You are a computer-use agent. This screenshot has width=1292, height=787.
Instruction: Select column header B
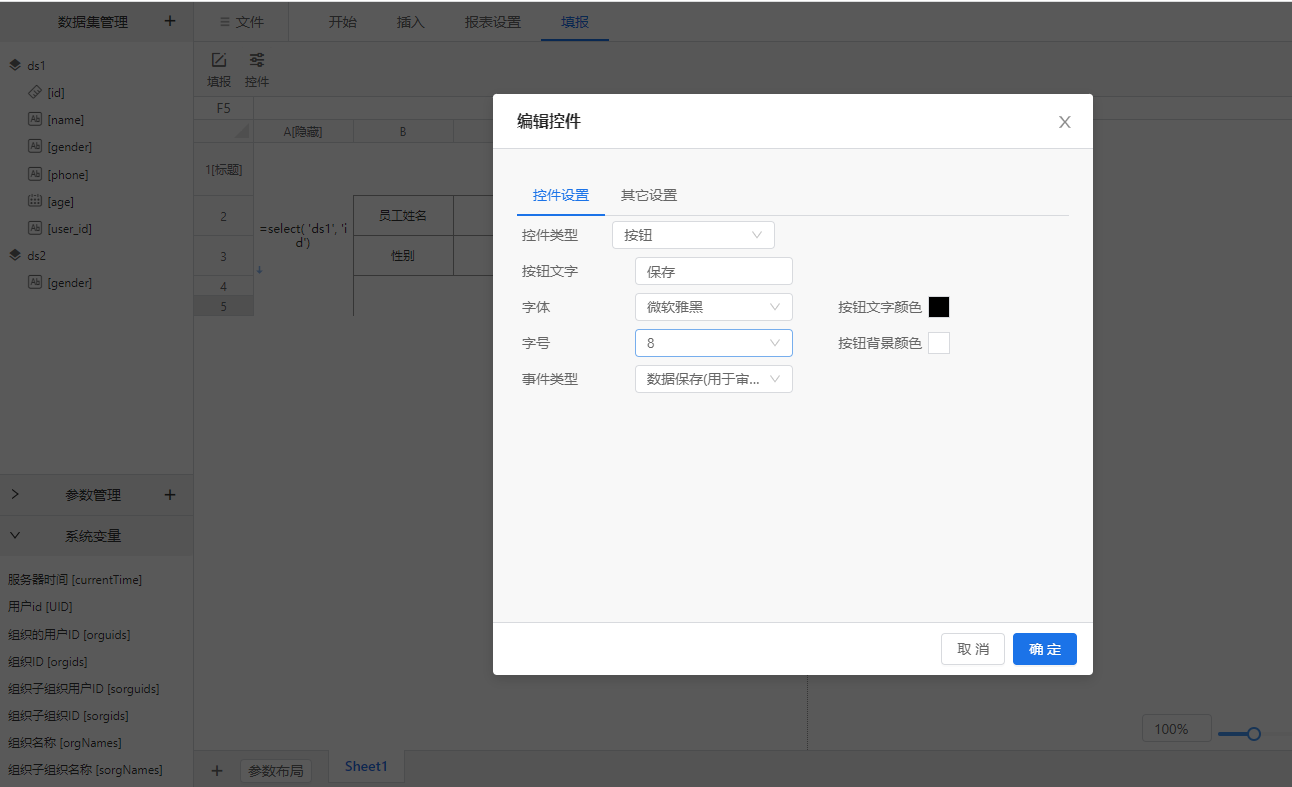click(x=403, y=131)
